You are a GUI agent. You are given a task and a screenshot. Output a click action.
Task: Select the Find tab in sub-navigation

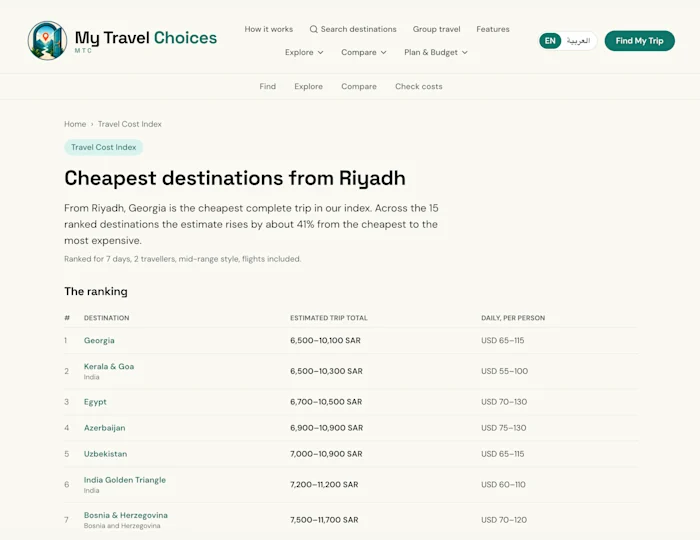coord(267,87)
